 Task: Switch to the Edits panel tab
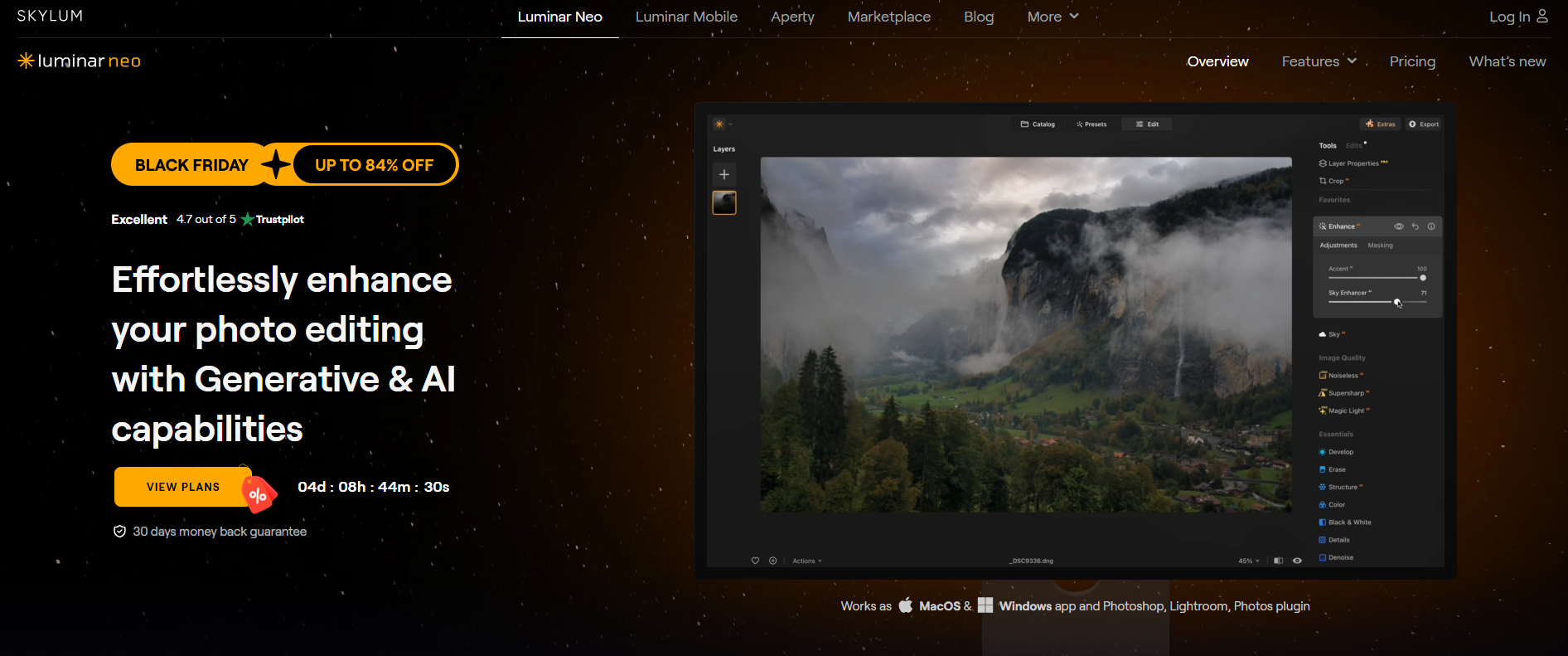[x=1354, y=146]
